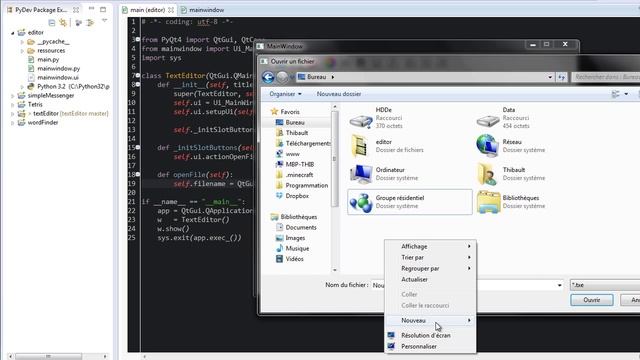The width and height of the screenshot is (640, 360).
Task: Click the Back arrow in file dialog
Action: click(268, 77)
